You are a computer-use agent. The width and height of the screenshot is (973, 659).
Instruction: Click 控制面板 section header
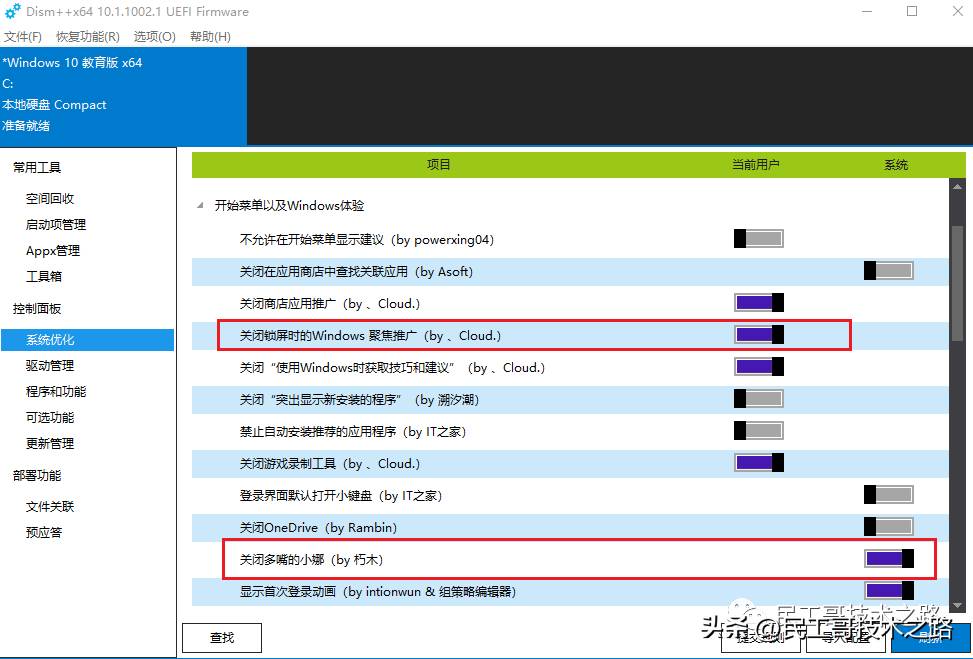click(x=37, y=308)
